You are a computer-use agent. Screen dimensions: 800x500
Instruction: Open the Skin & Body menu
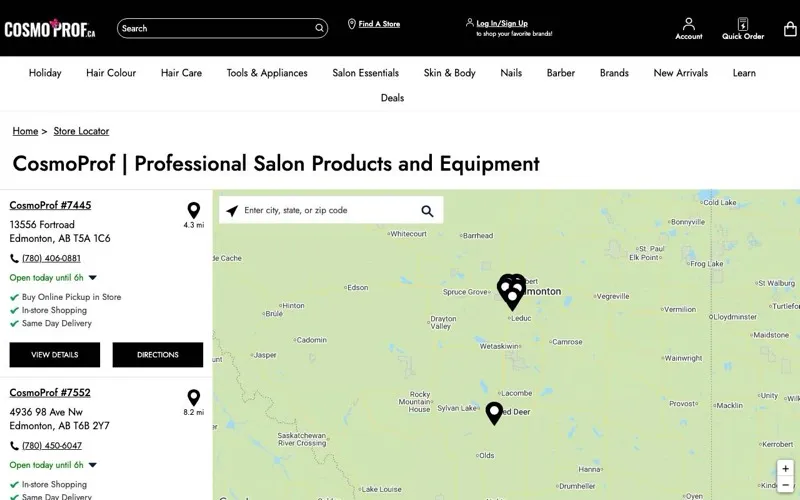point(449,73)
